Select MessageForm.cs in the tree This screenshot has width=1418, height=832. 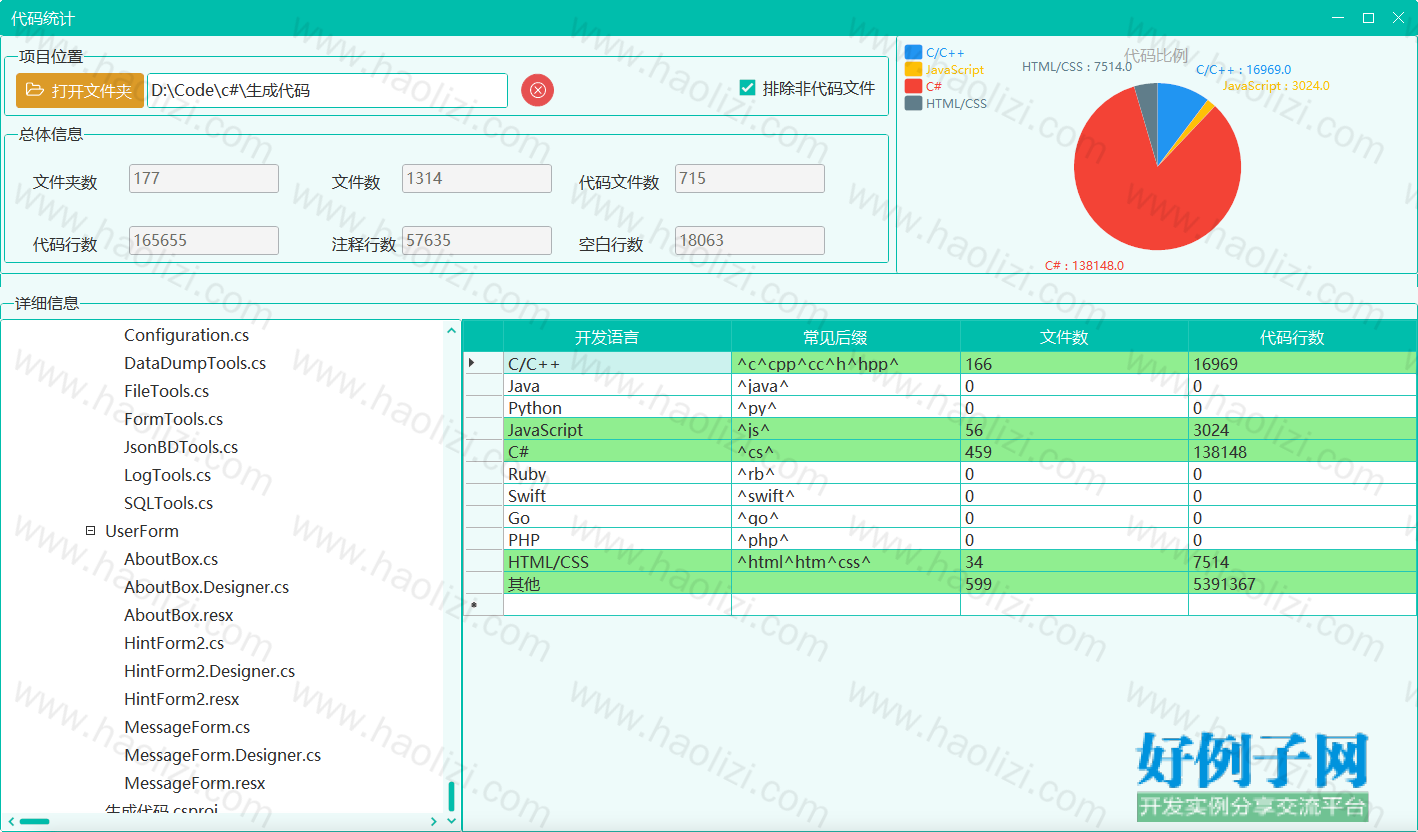(x=187, y=727)
